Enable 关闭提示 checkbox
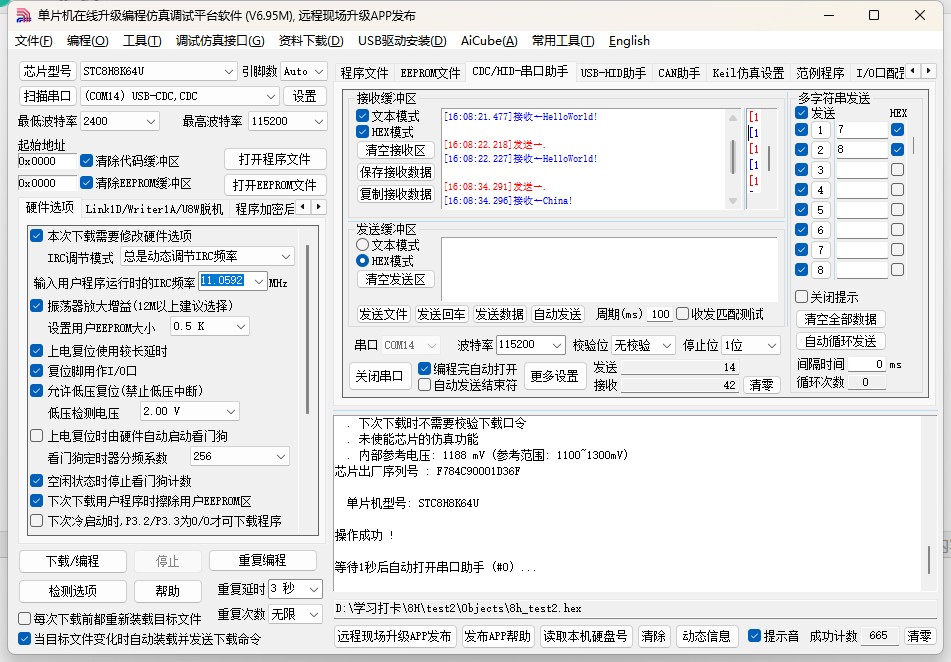This screenshot has height=662, width=951. click(801, 297)
